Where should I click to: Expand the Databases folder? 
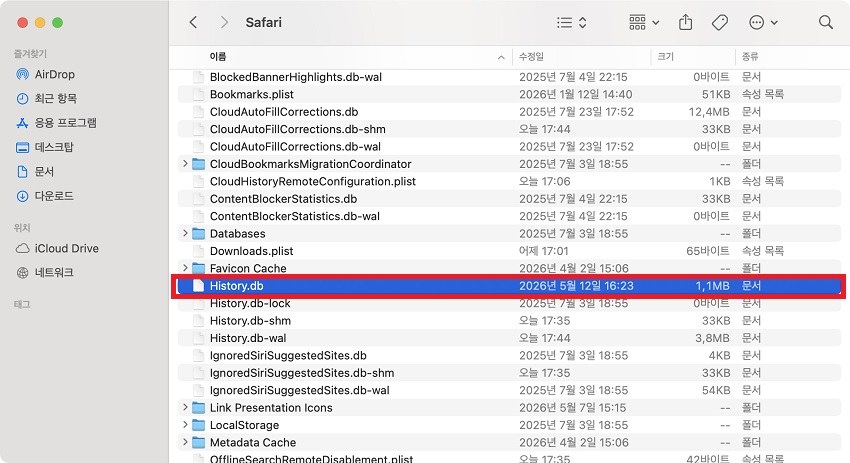coord(185,233)
